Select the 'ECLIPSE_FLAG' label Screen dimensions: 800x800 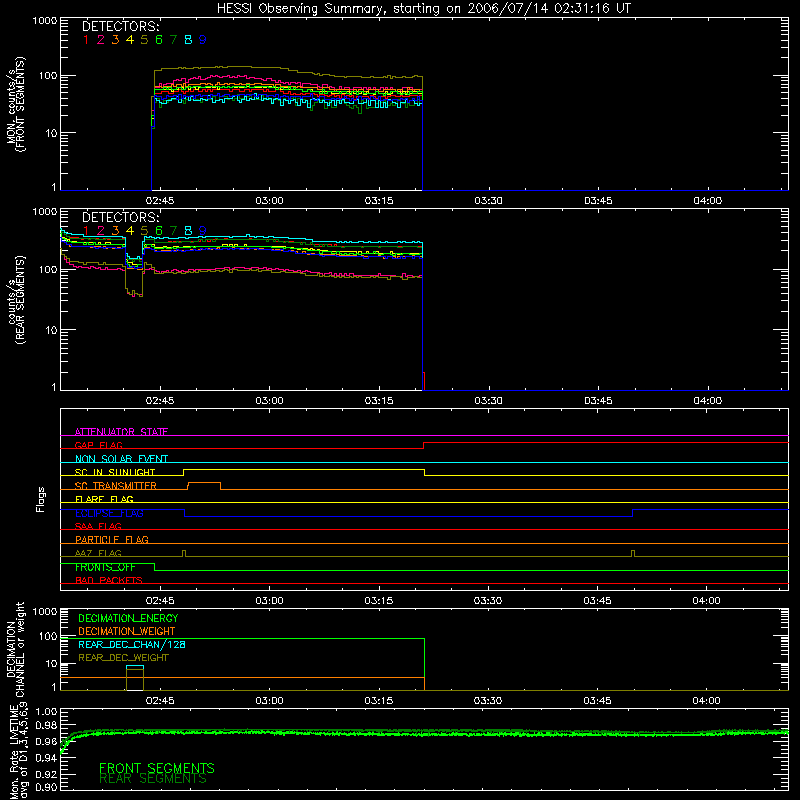coord(109,513)
